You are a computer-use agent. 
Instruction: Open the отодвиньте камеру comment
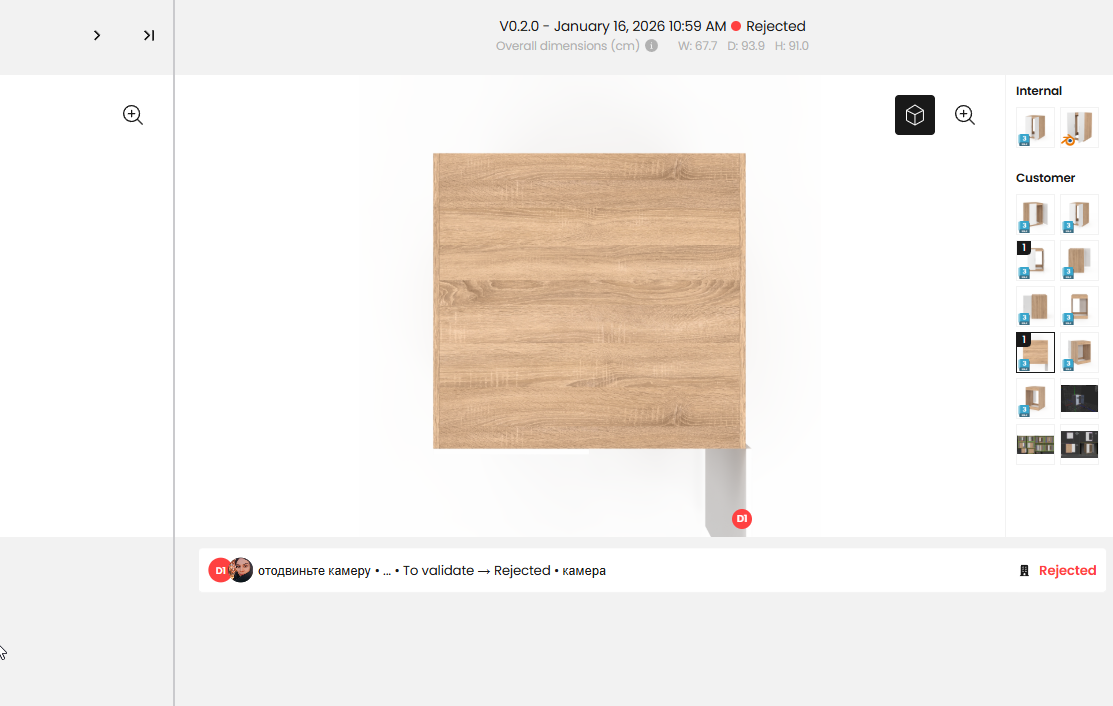tap(314, 570)
